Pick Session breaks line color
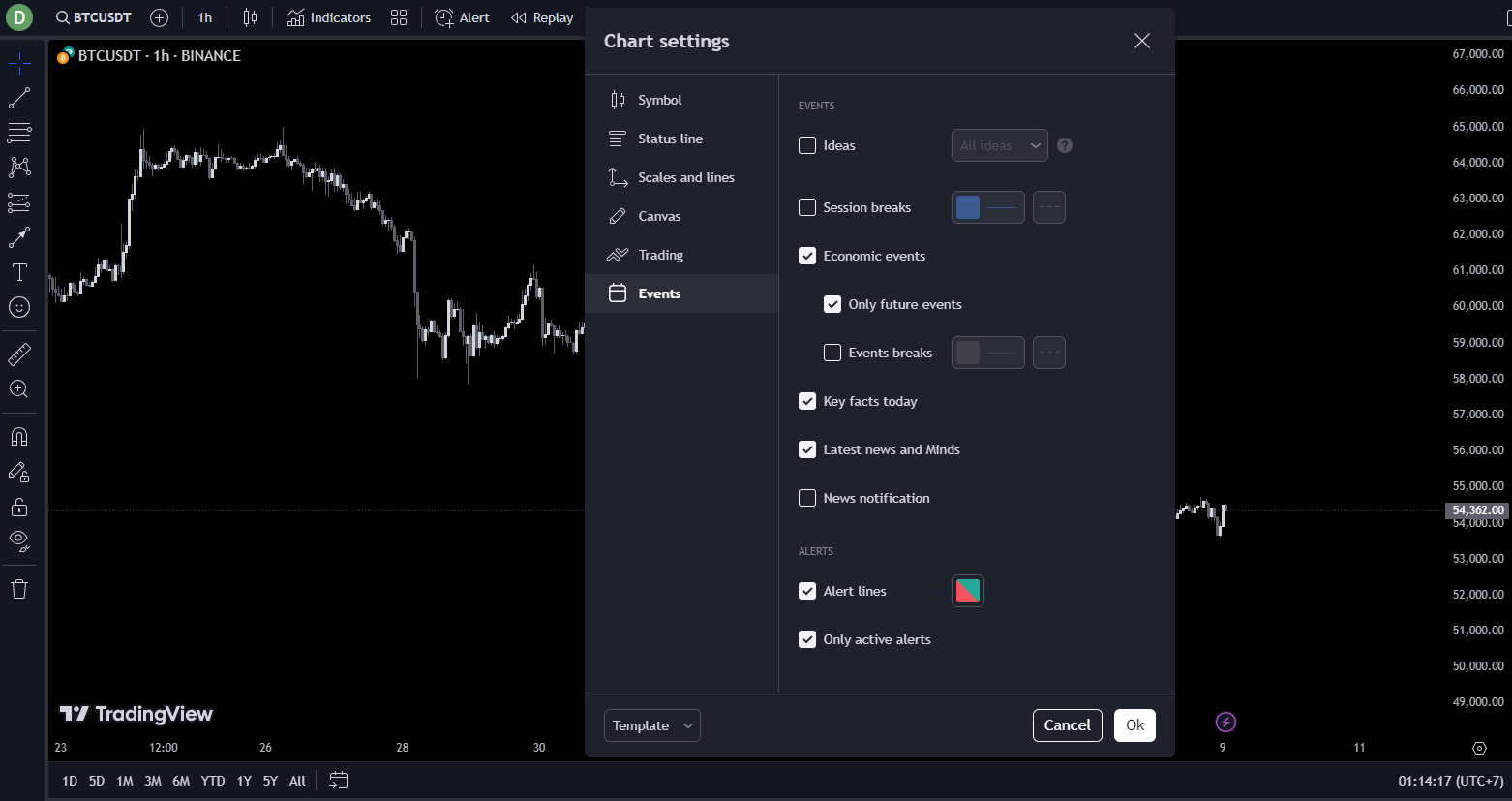This screenshot has height=801, width=1512. coord(988,207)
